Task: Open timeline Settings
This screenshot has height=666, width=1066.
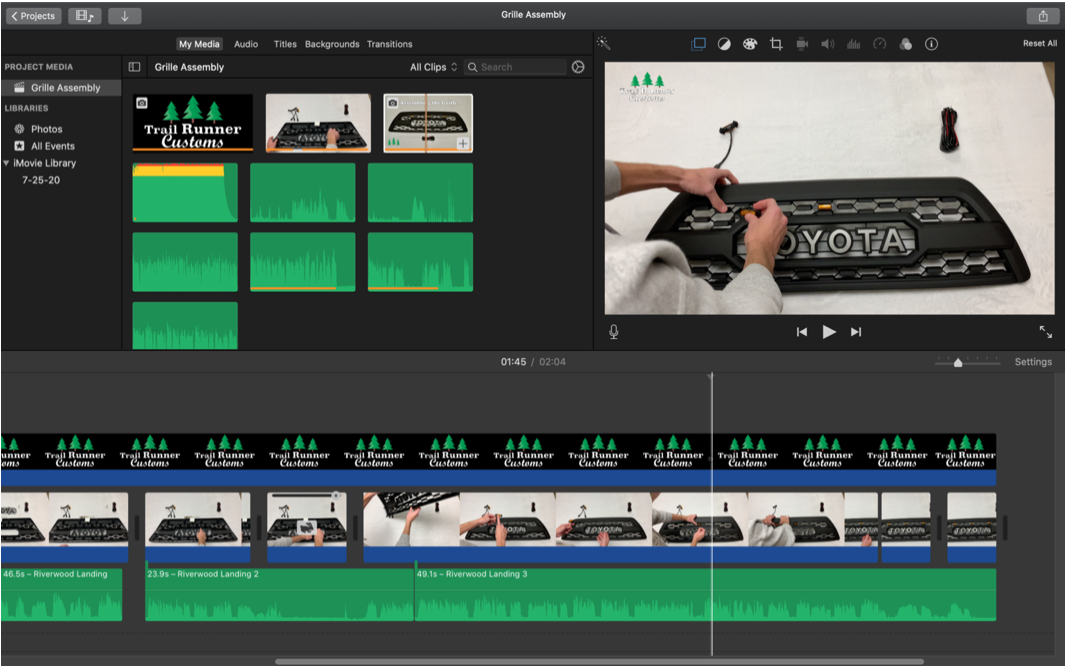Action: click(x=1033, y=362)
